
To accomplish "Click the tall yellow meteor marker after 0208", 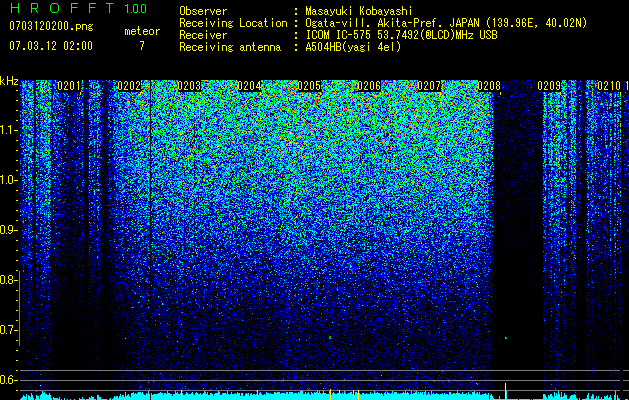I will coord(505,391).
